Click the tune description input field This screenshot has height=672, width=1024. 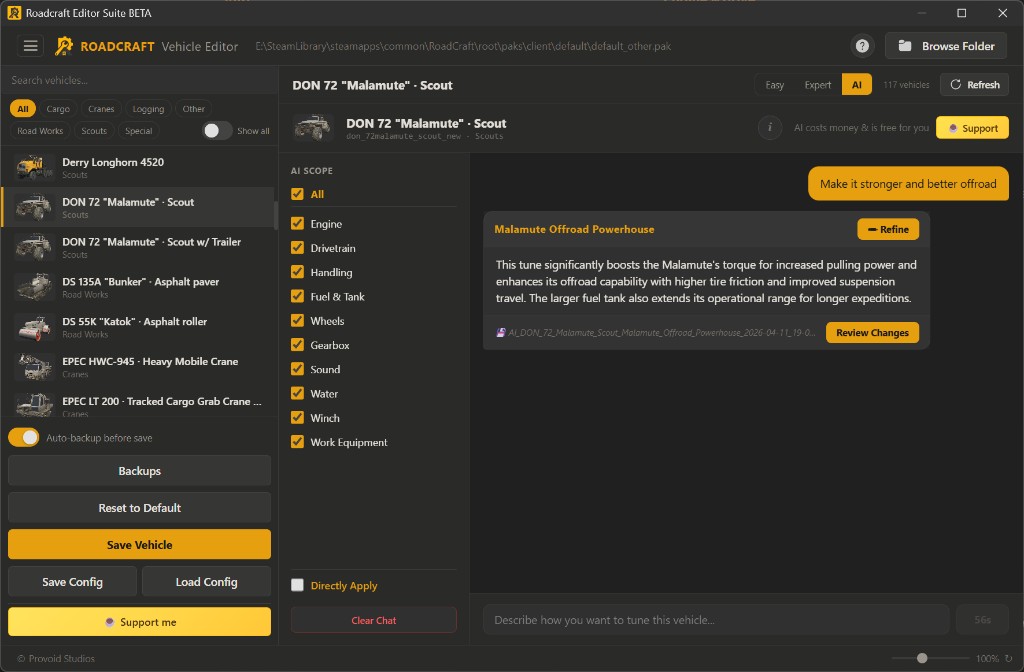coord(716,620)
